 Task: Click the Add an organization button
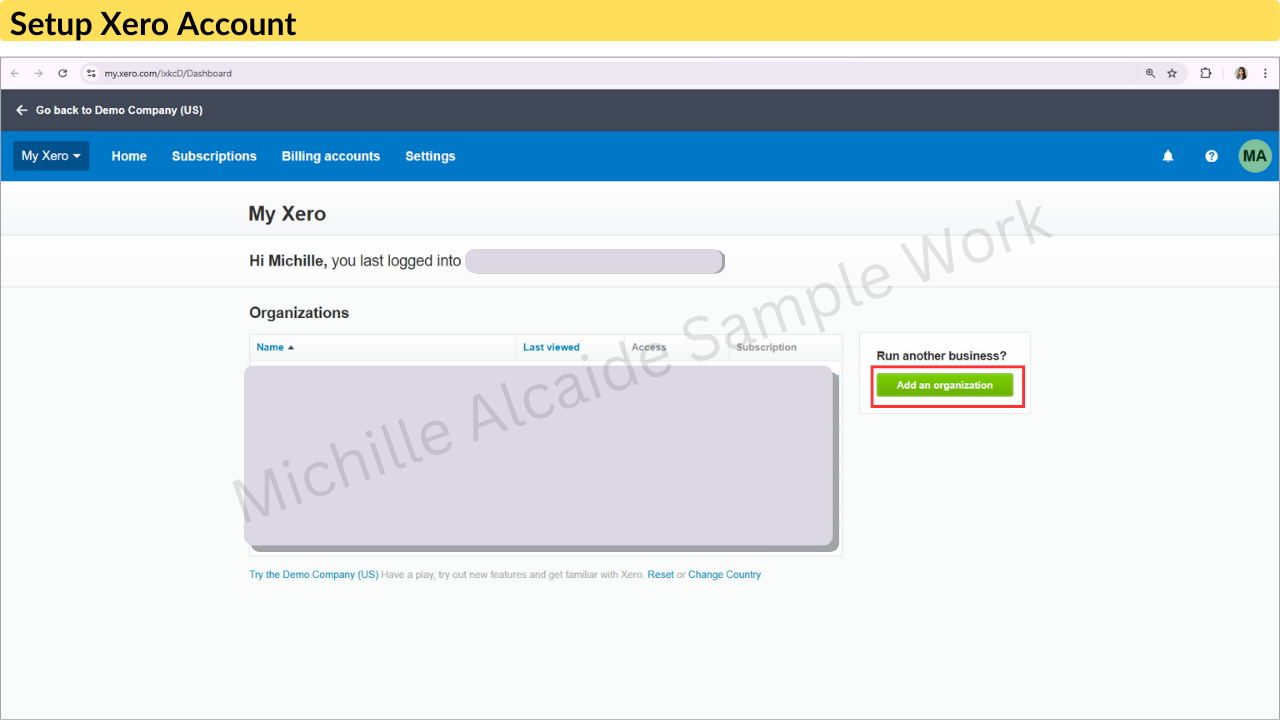point(945,385)
